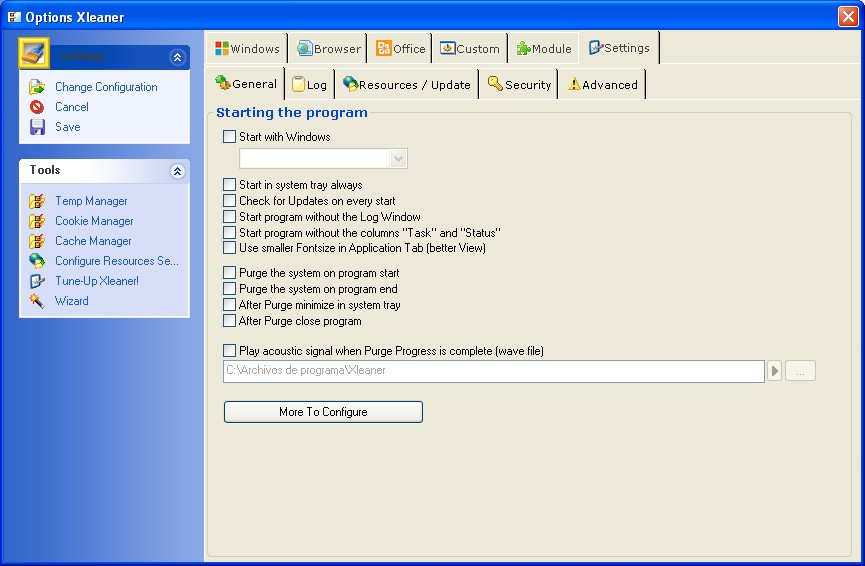Screen dimensions: 865x566
Task: Open the Security subtab
Action: click(519, 84)
